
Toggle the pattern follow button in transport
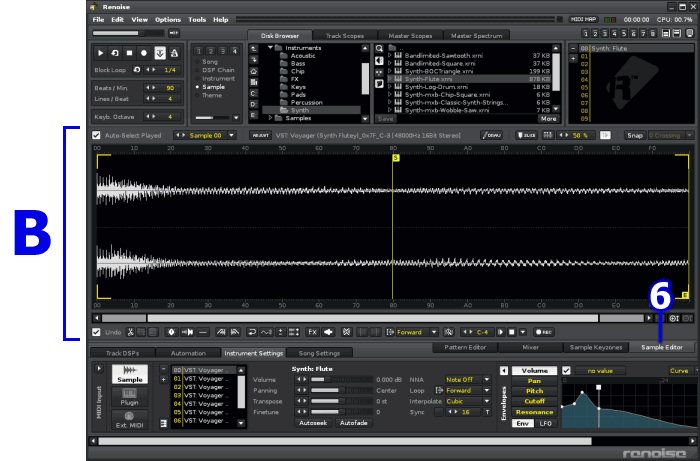160,53
